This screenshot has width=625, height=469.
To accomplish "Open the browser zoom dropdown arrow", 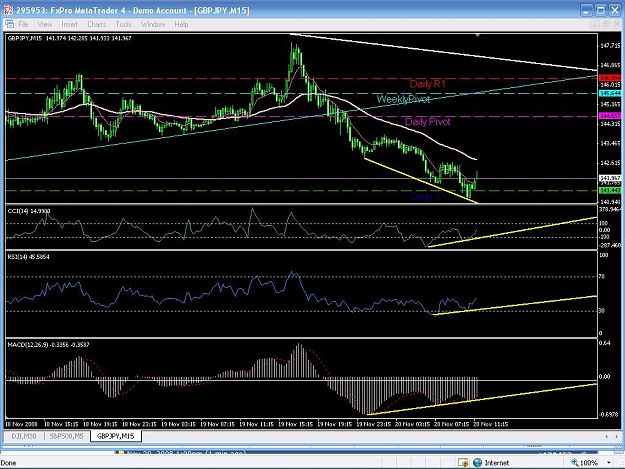I will tap(609, 463).
